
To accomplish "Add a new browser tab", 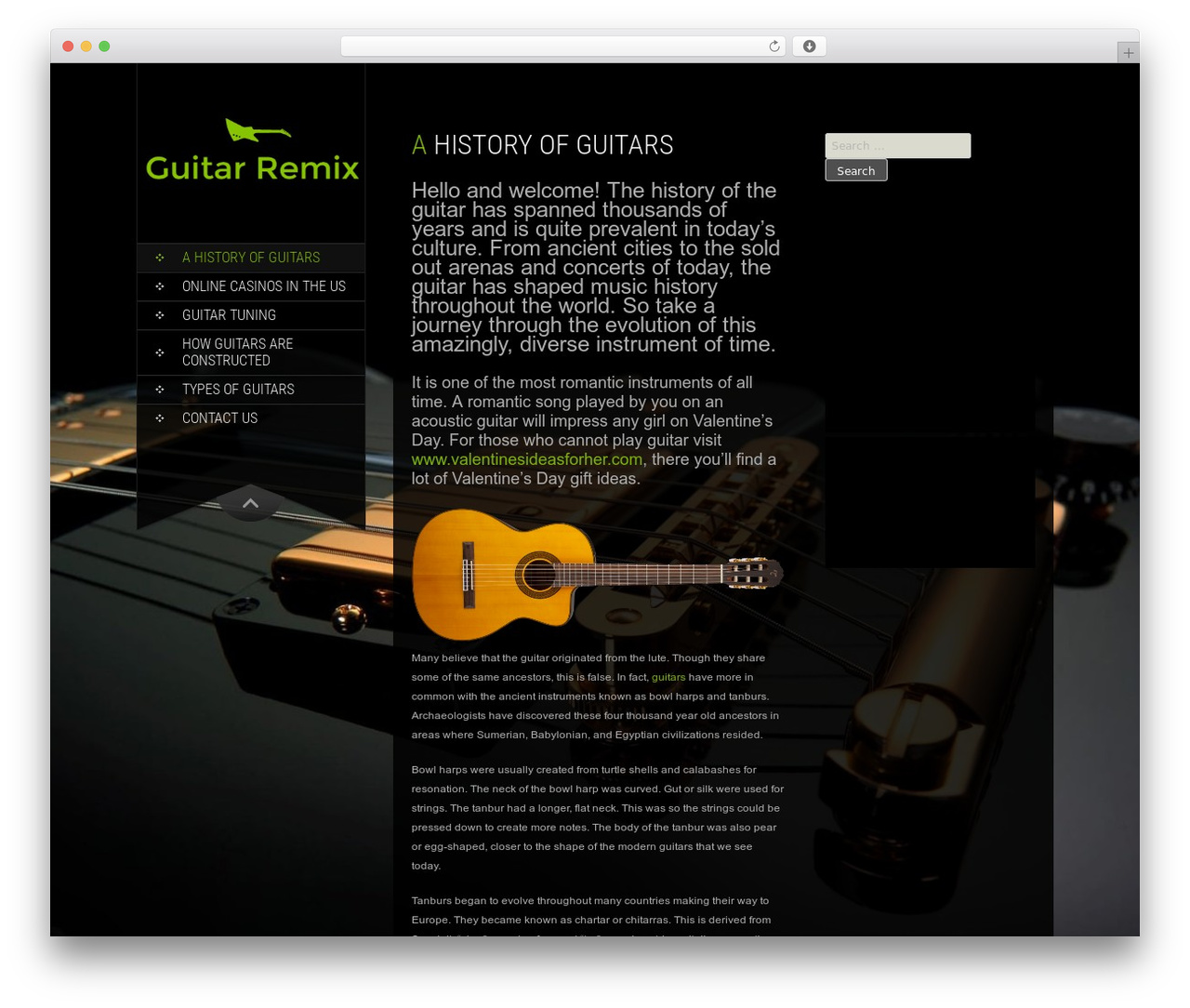I will click(1128, 53).
